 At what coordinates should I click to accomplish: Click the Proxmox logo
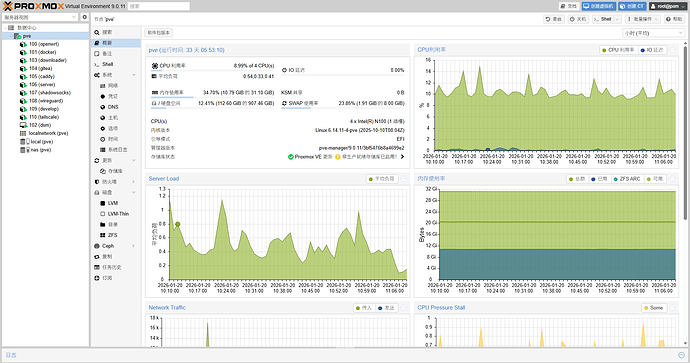tap(33, 6)
